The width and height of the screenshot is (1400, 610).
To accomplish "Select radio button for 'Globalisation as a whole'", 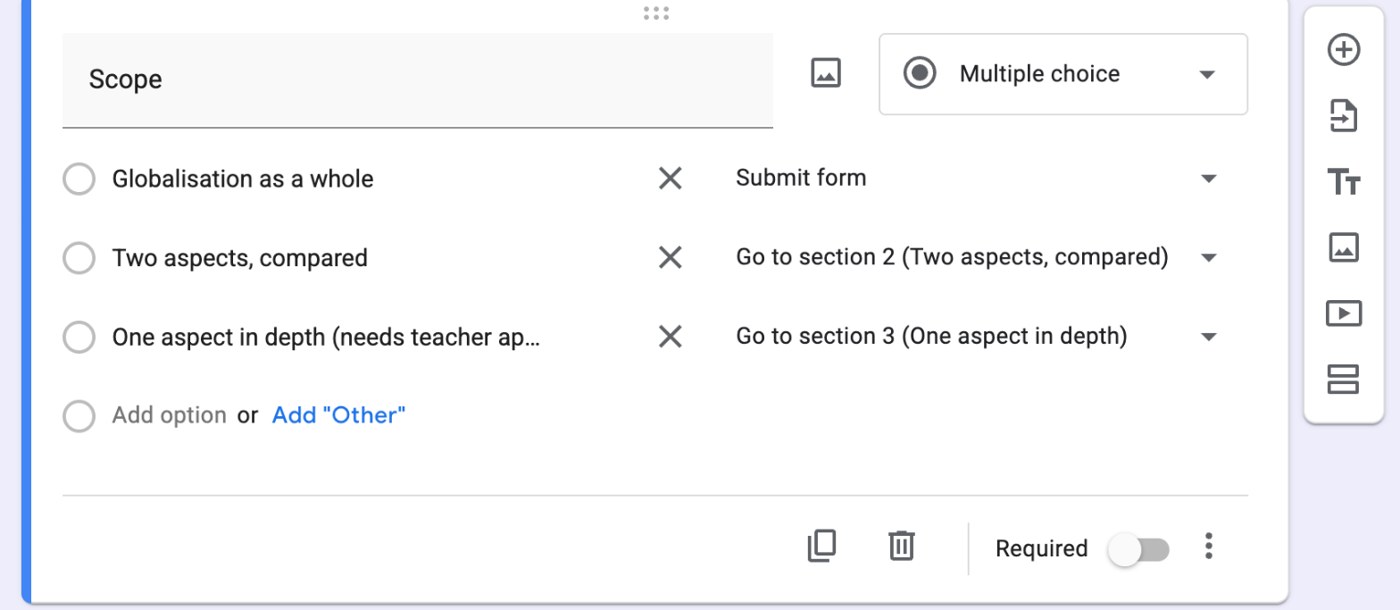I will (x=79, y=179).
